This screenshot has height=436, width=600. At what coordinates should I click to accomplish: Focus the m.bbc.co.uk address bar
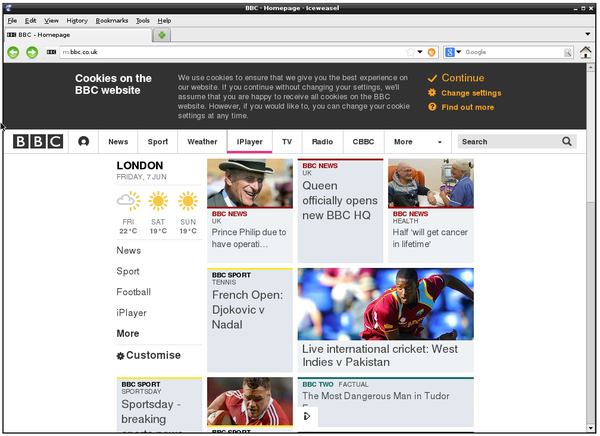pos(233,52)
